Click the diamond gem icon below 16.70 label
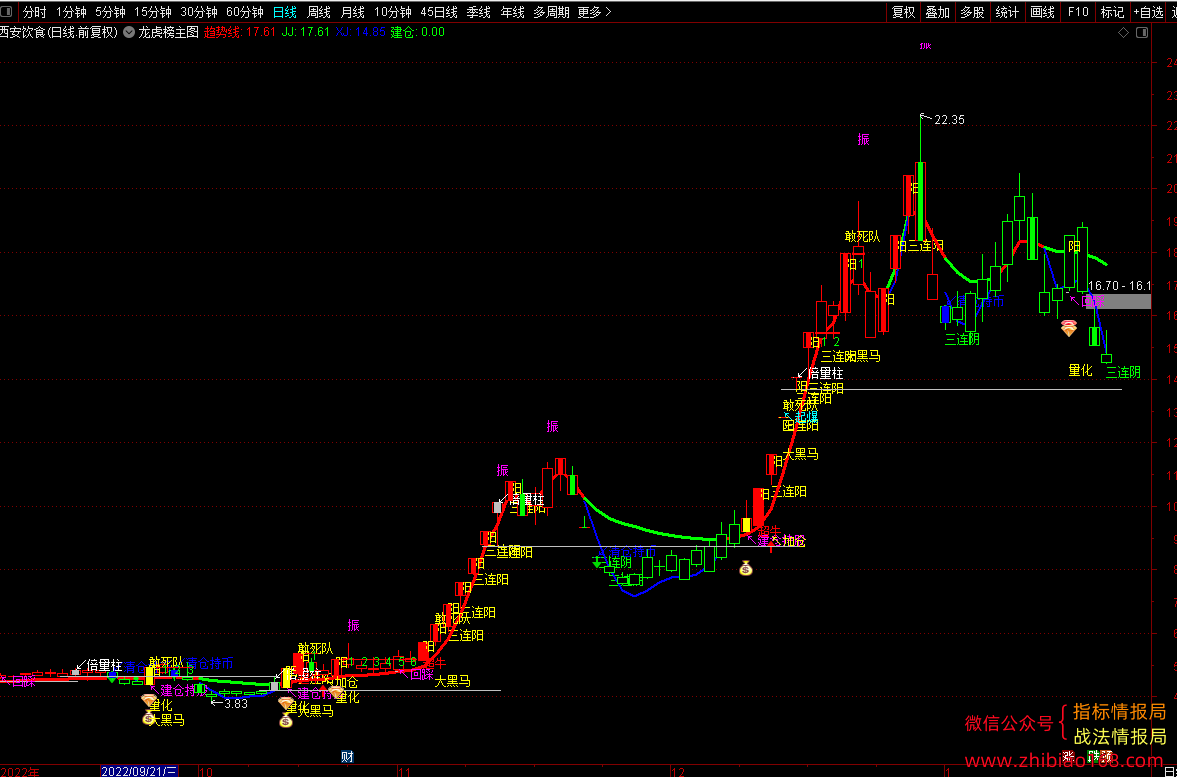The height and width of the screenshot is (777, 1177). point(1069,328)
